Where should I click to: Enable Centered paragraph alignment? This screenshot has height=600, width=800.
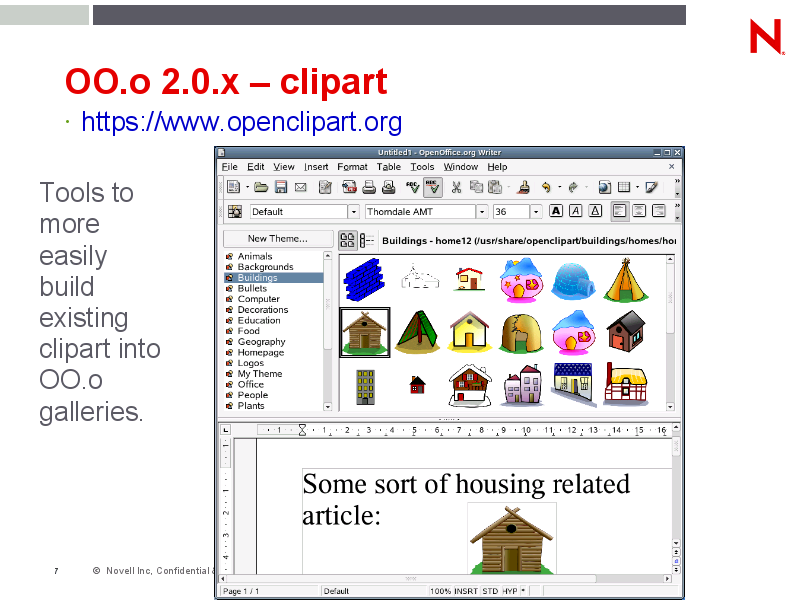click(639, 211)
